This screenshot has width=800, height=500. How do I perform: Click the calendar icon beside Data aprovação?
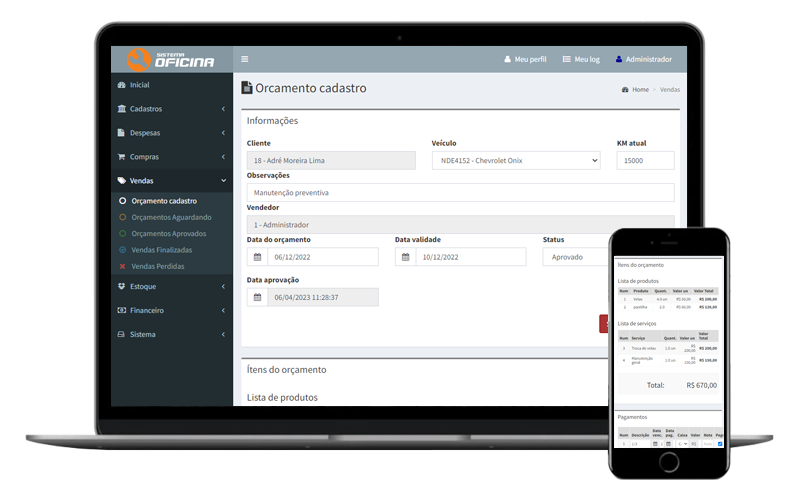tap(257, 297)
